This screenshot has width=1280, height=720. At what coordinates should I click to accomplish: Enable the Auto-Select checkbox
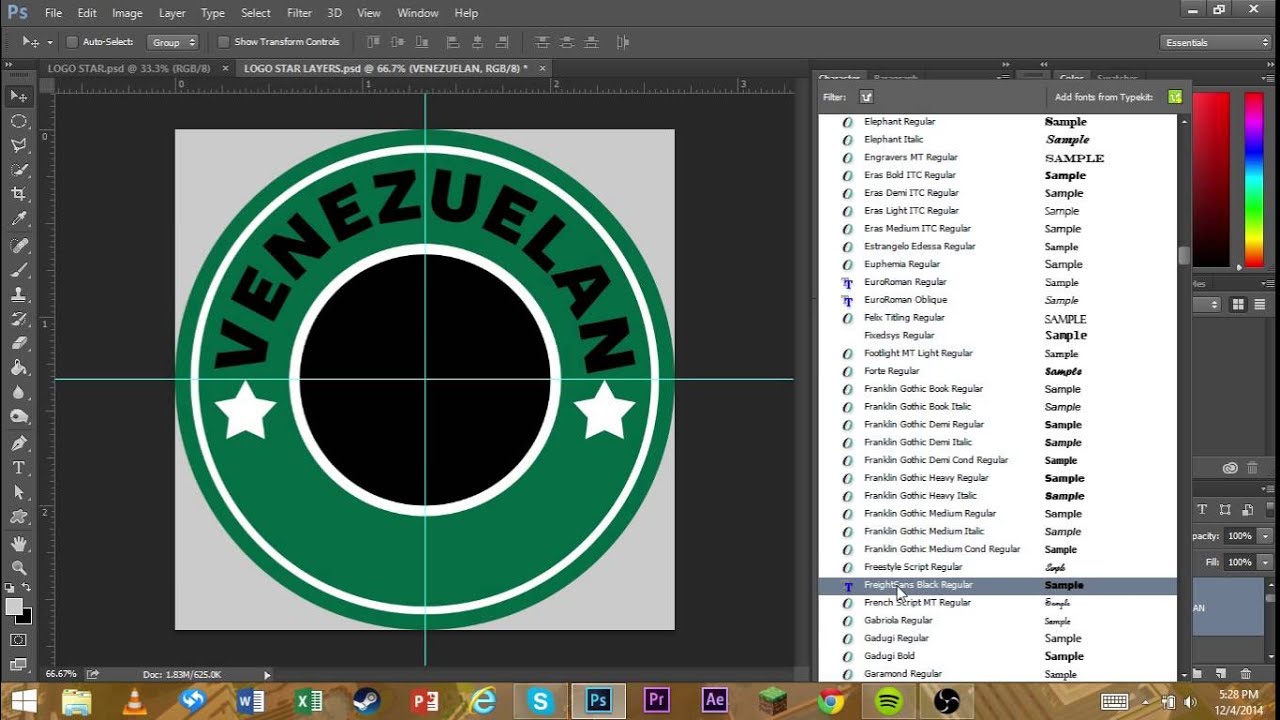(72, 42)
